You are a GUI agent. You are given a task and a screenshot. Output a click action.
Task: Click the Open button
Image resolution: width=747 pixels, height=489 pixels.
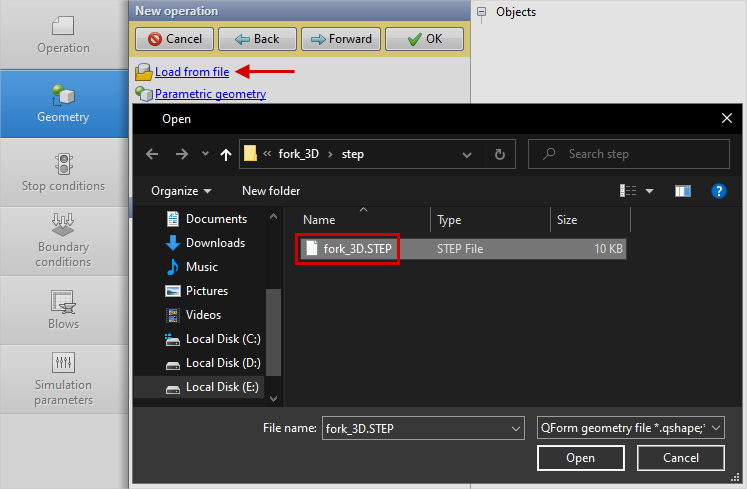580,458
